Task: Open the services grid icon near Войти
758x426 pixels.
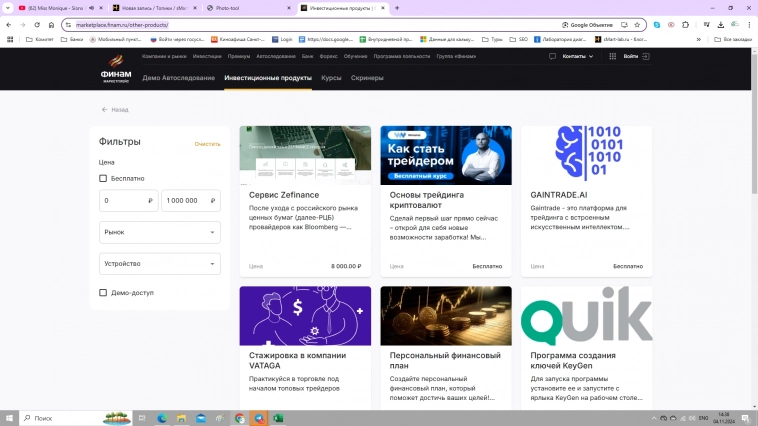Action: point(612,56)
